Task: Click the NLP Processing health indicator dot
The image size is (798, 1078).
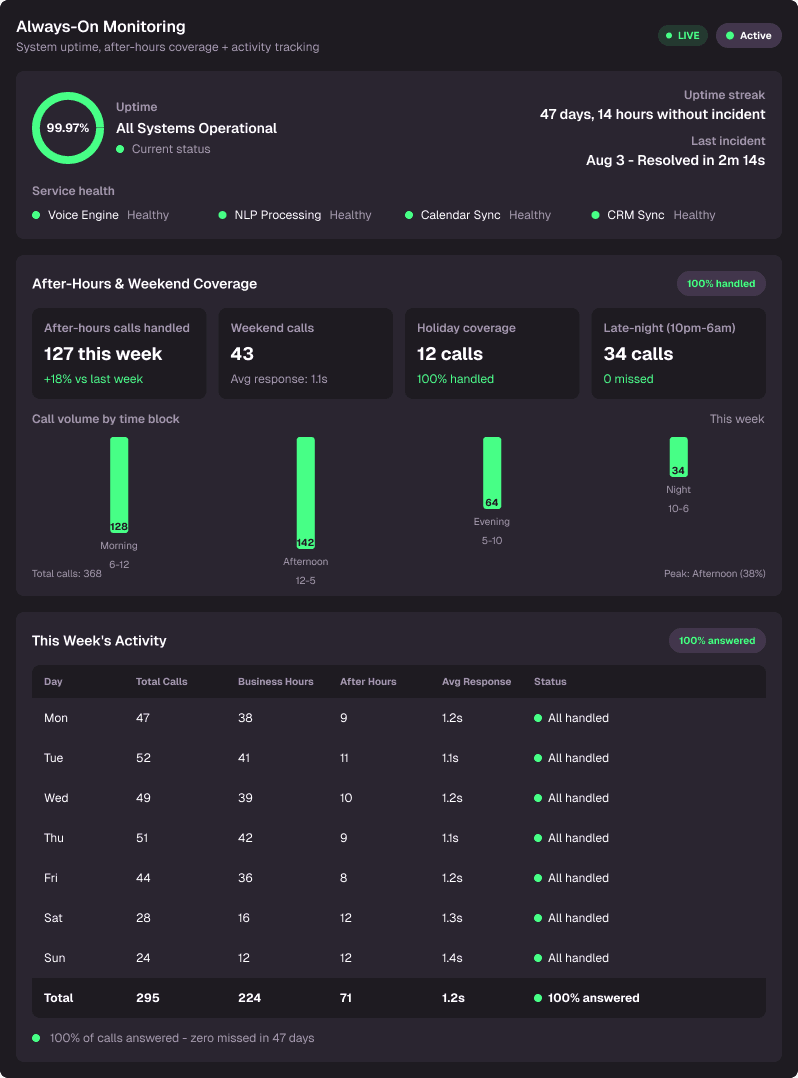Action: pyautogui.click(x=223, y=215)
